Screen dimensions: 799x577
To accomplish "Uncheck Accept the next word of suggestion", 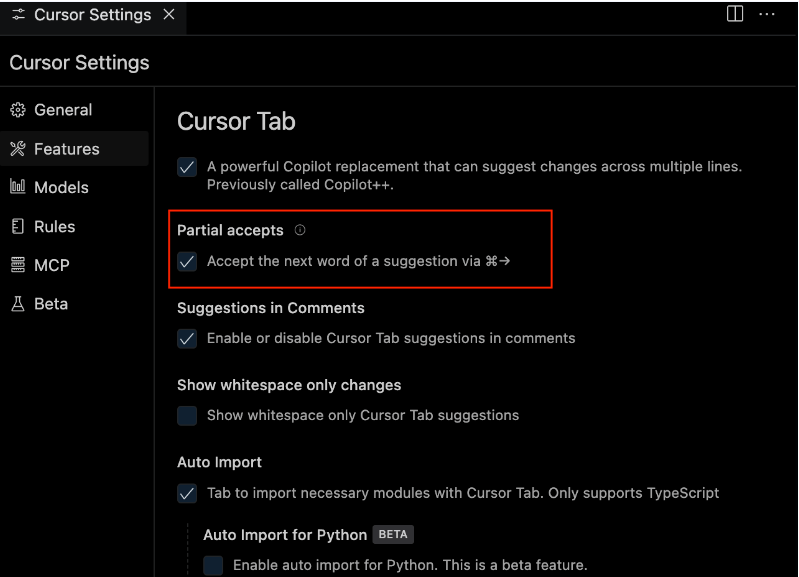I will [187, 261].
